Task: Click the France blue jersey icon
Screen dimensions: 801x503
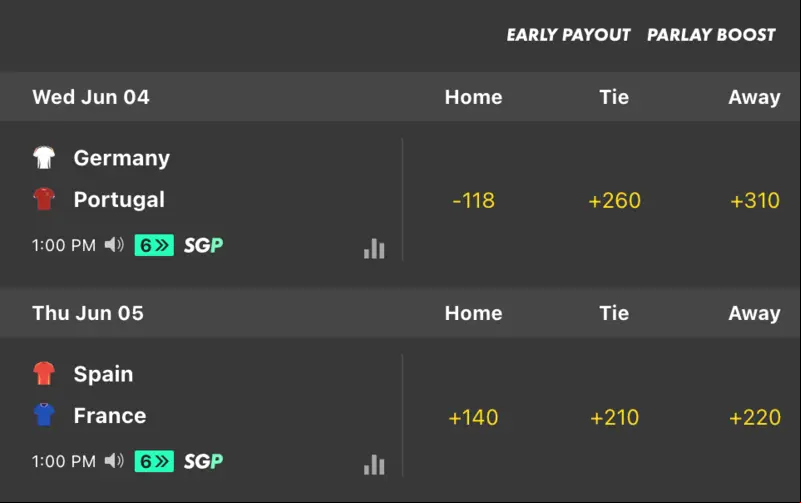Action: 44,415
